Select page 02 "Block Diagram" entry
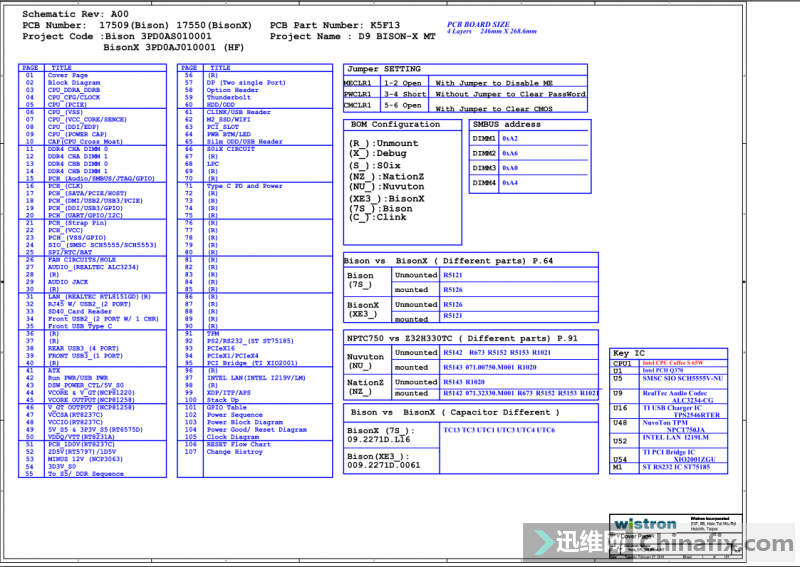Image resolution: width=800 pixels, height=567 pixels. [x=74, y=82]
